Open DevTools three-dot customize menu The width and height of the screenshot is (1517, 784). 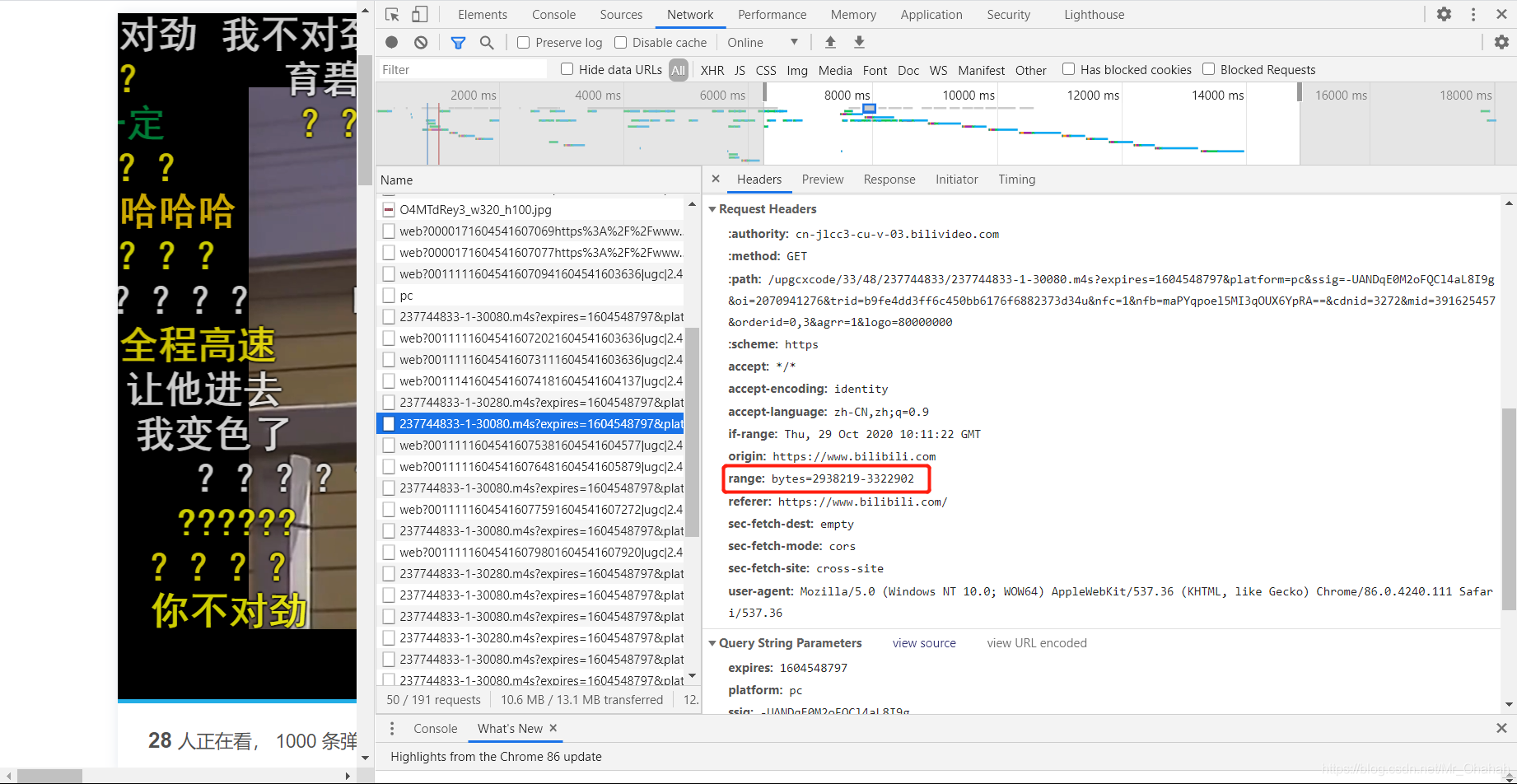pos(1473,14)
